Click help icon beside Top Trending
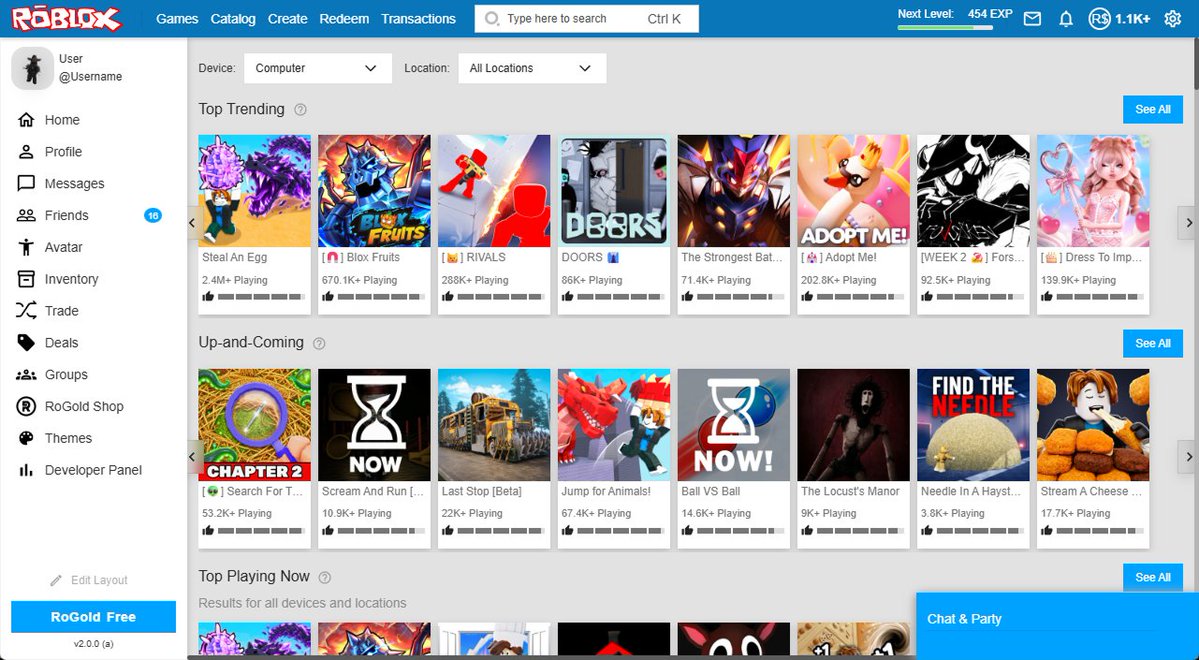The height and width of the screenshot is (660, 1199). tap(301, 109)
